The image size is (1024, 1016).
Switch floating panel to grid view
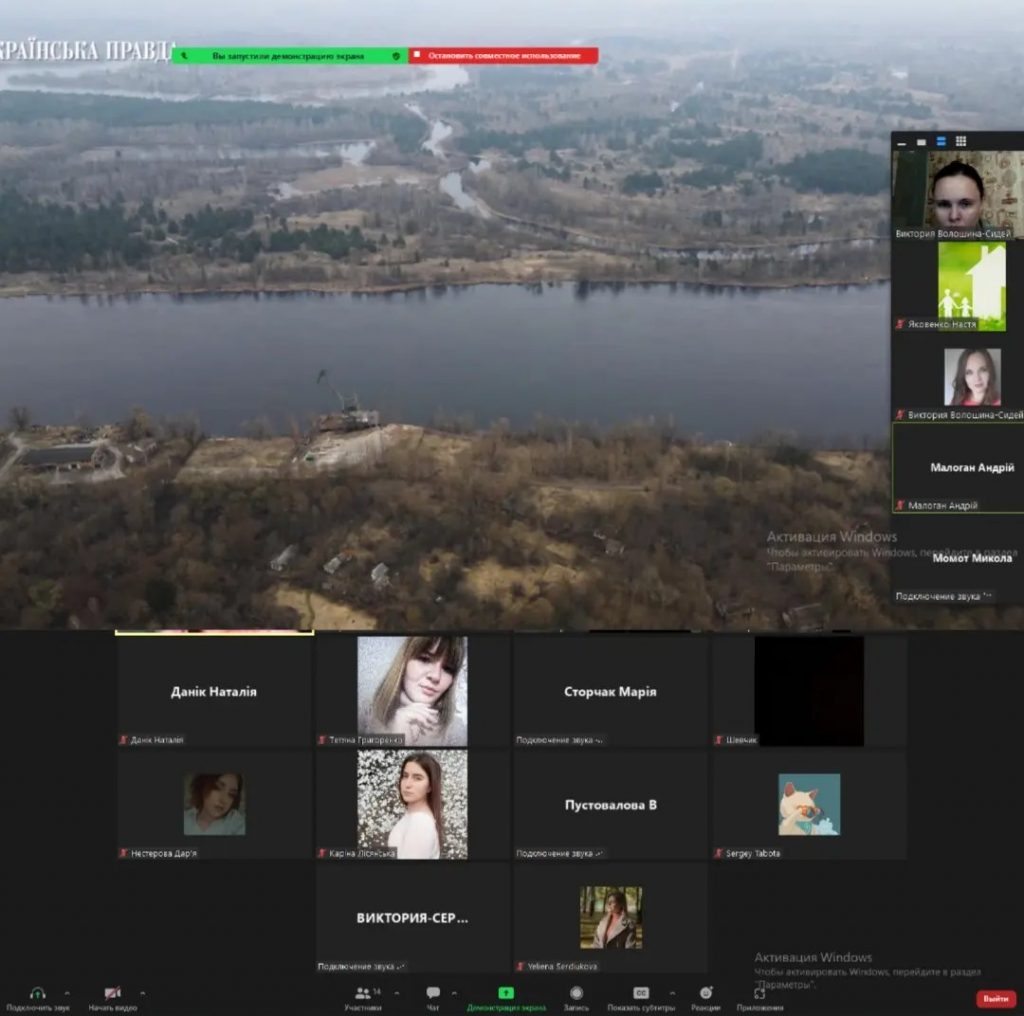click(961, 141)
